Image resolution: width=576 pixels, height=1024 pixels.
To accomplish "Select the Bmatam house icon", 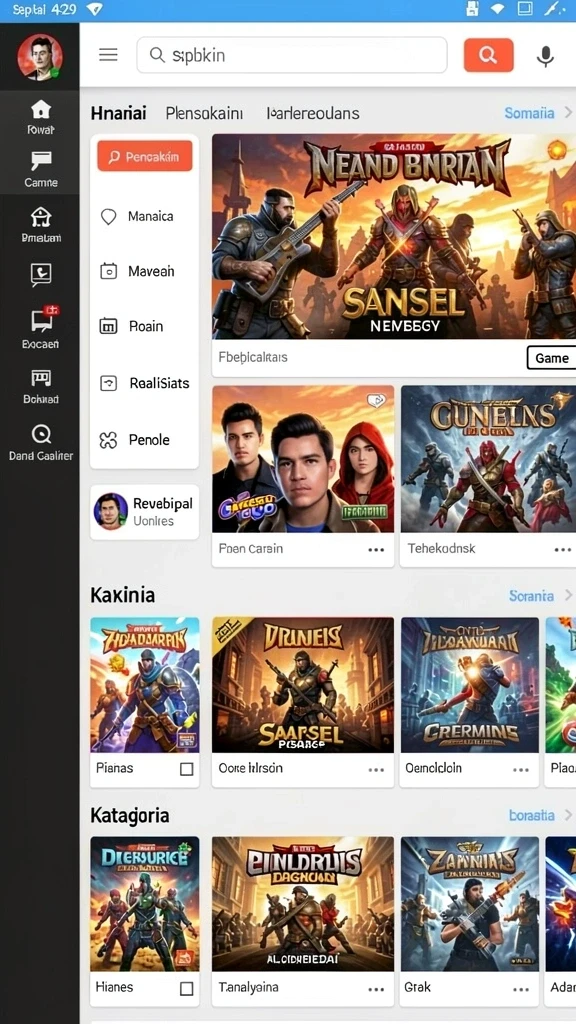I will 40,217.
